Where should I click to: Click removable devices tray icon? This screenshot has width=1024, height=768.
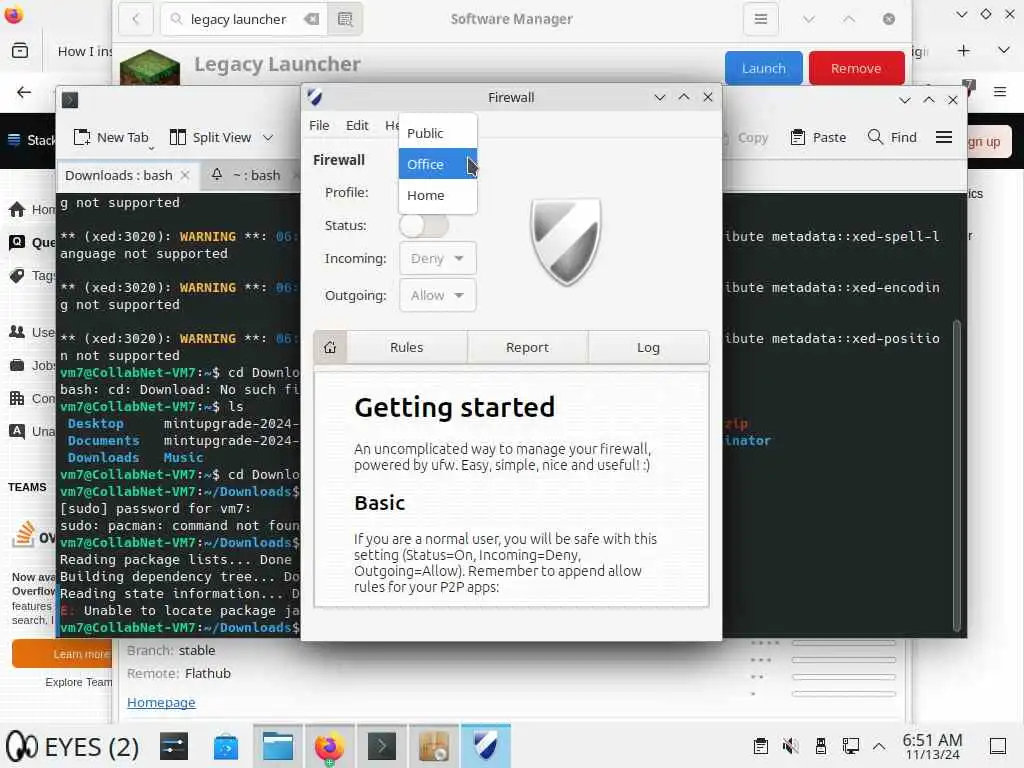click(821, 746)
